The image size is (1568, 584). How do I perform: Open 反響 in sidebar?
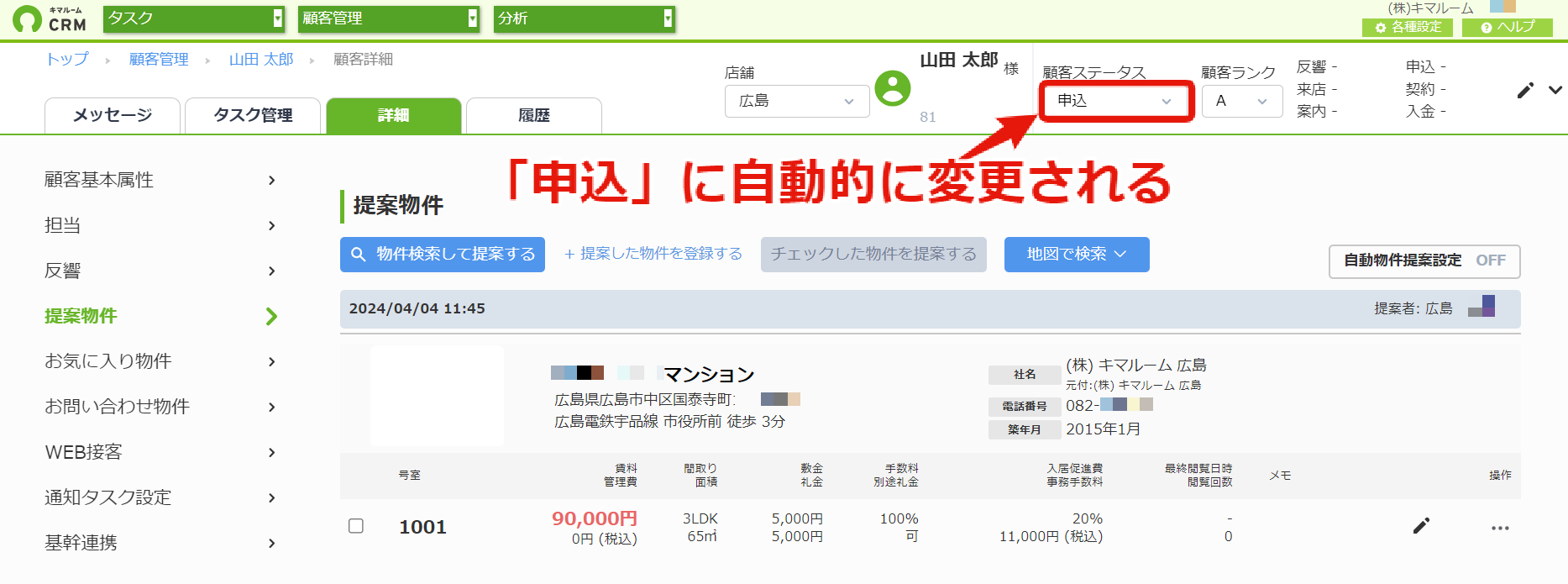[x=160, y=271]
